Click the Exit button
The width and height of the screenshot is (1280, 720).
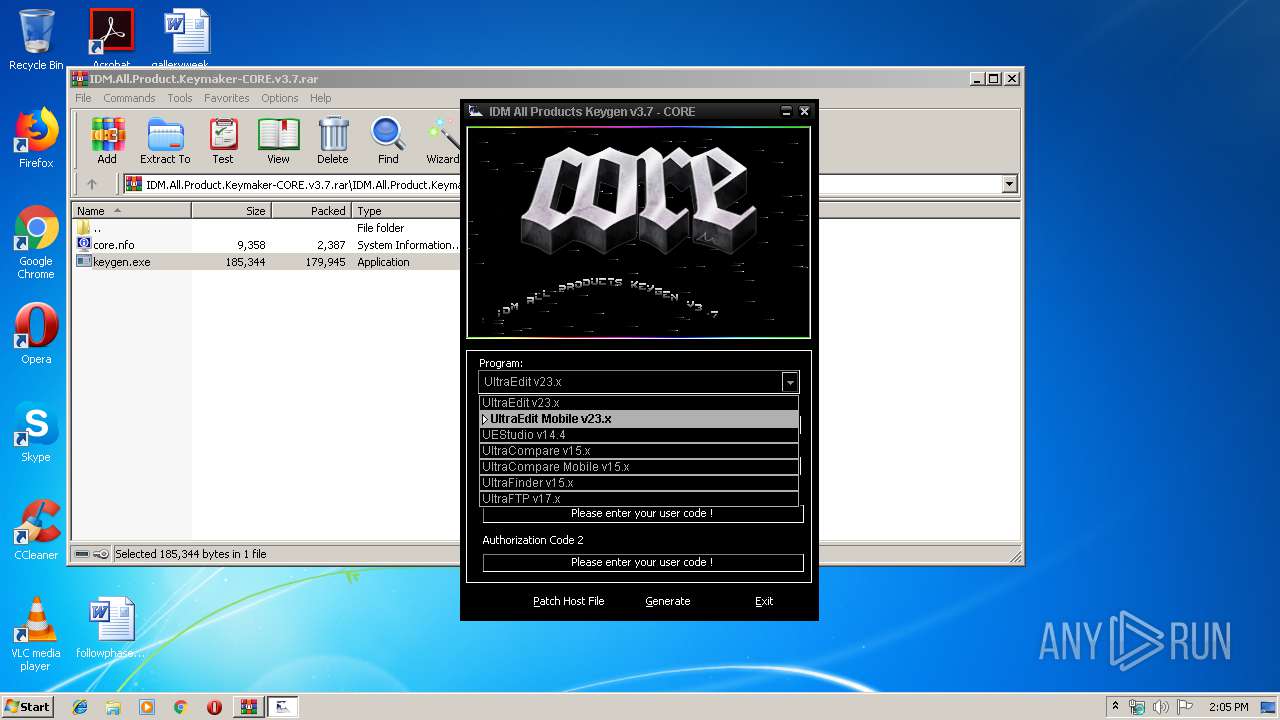[764, 601]
